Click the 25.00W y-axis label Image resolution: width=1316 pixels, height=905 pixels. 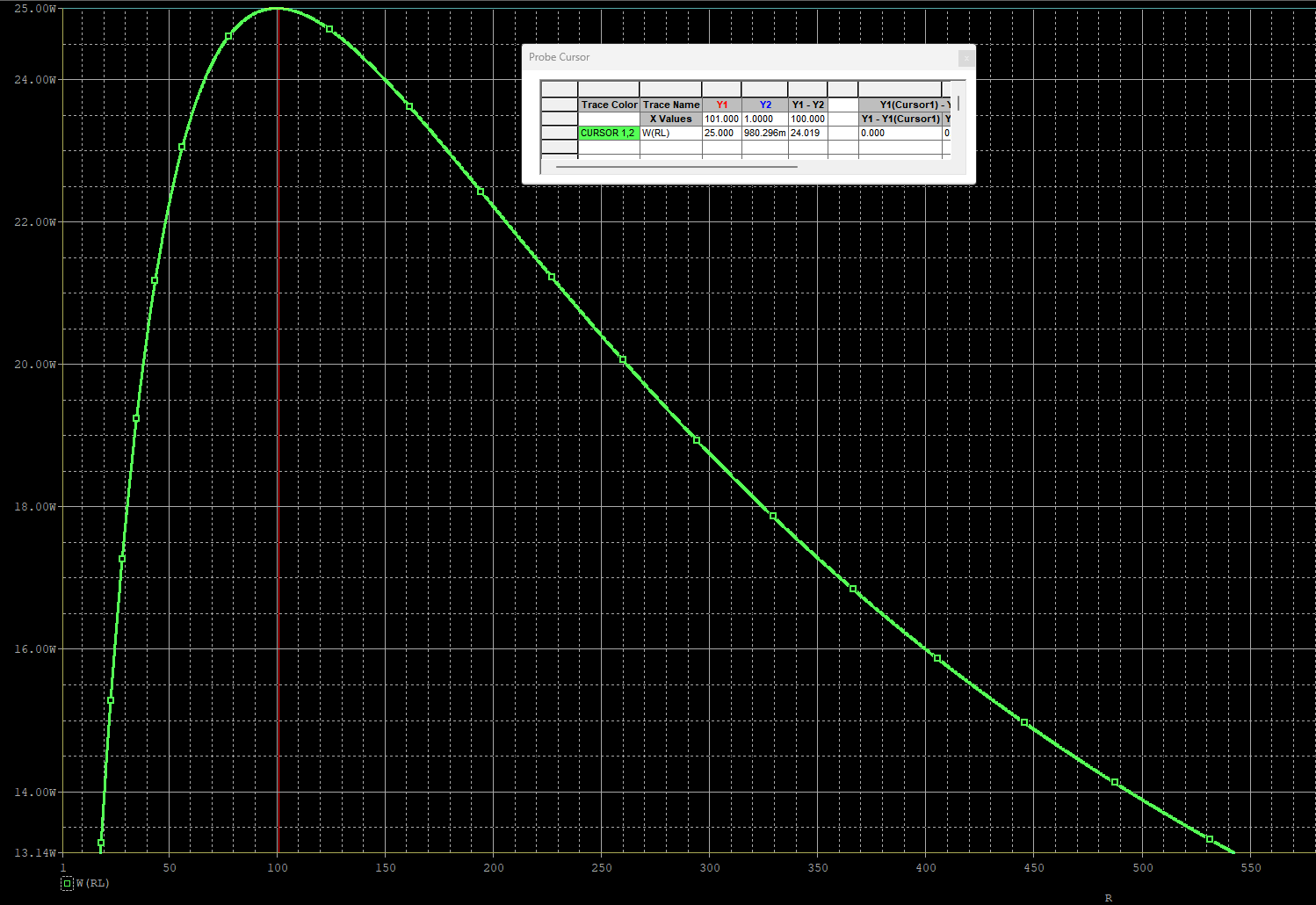pos(35,9)
